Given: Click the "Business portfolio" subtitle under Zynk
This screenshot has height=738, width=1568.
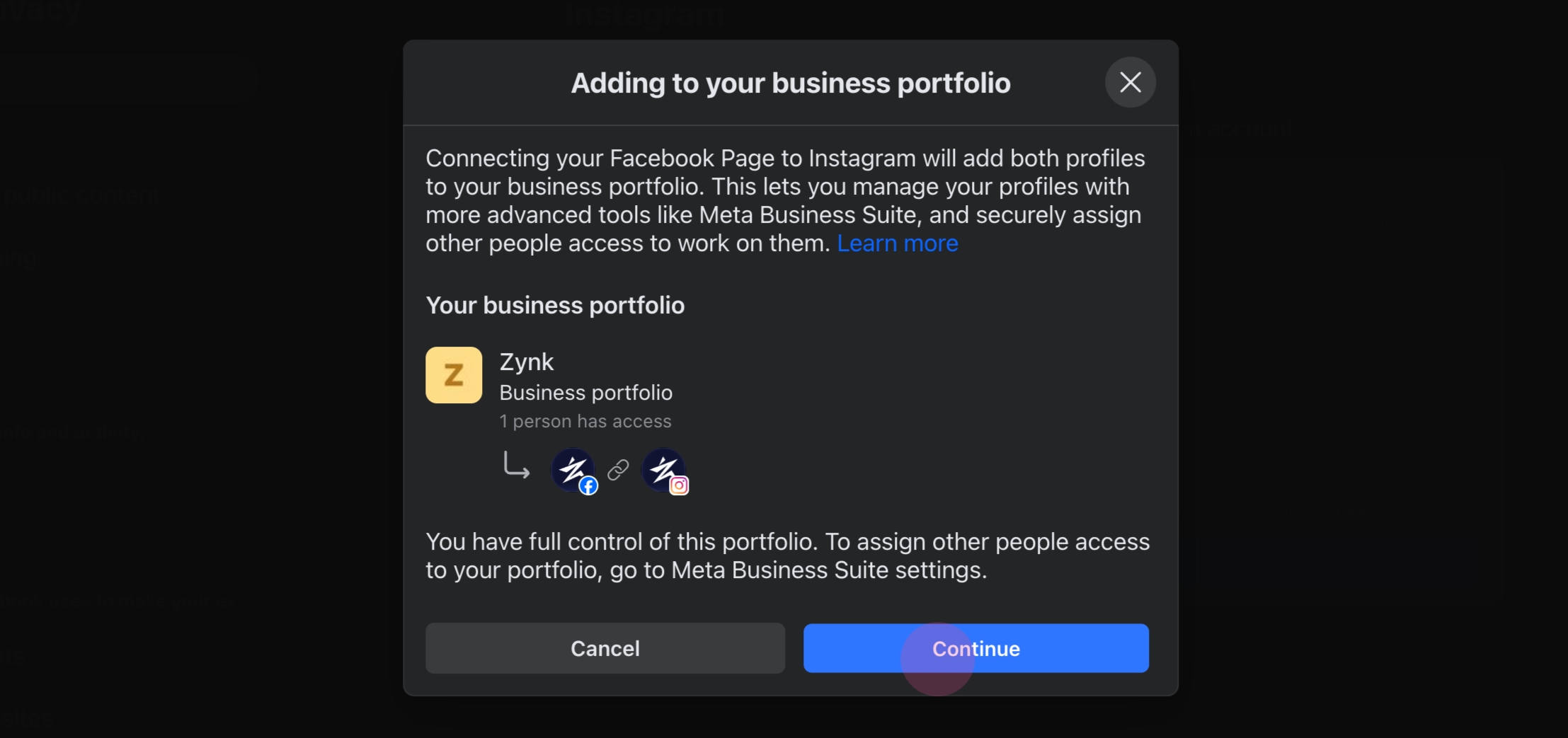Looking at the screenshot, I should point(586,393).
